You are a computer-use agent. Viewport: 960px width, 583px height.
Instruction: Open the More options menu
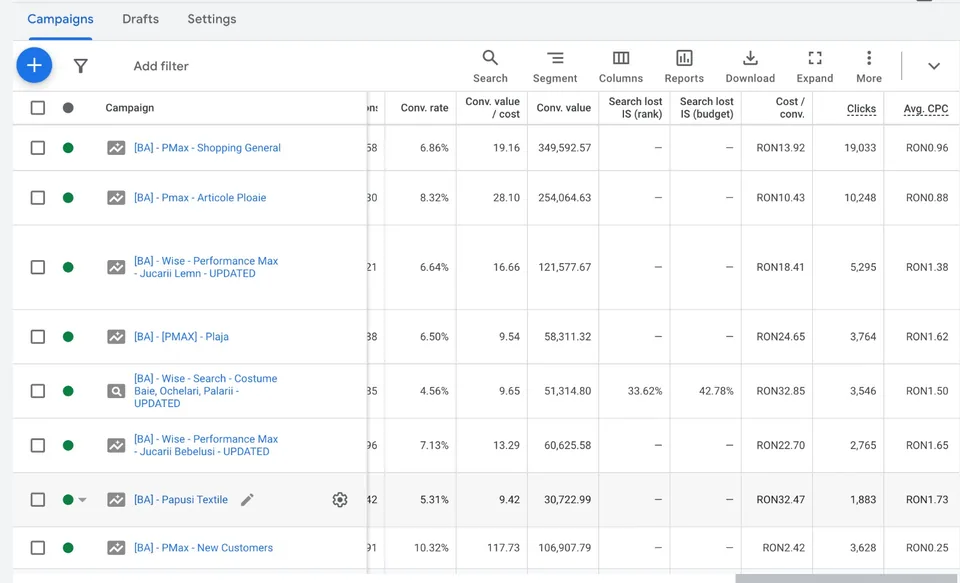click(x=869, y=66)
